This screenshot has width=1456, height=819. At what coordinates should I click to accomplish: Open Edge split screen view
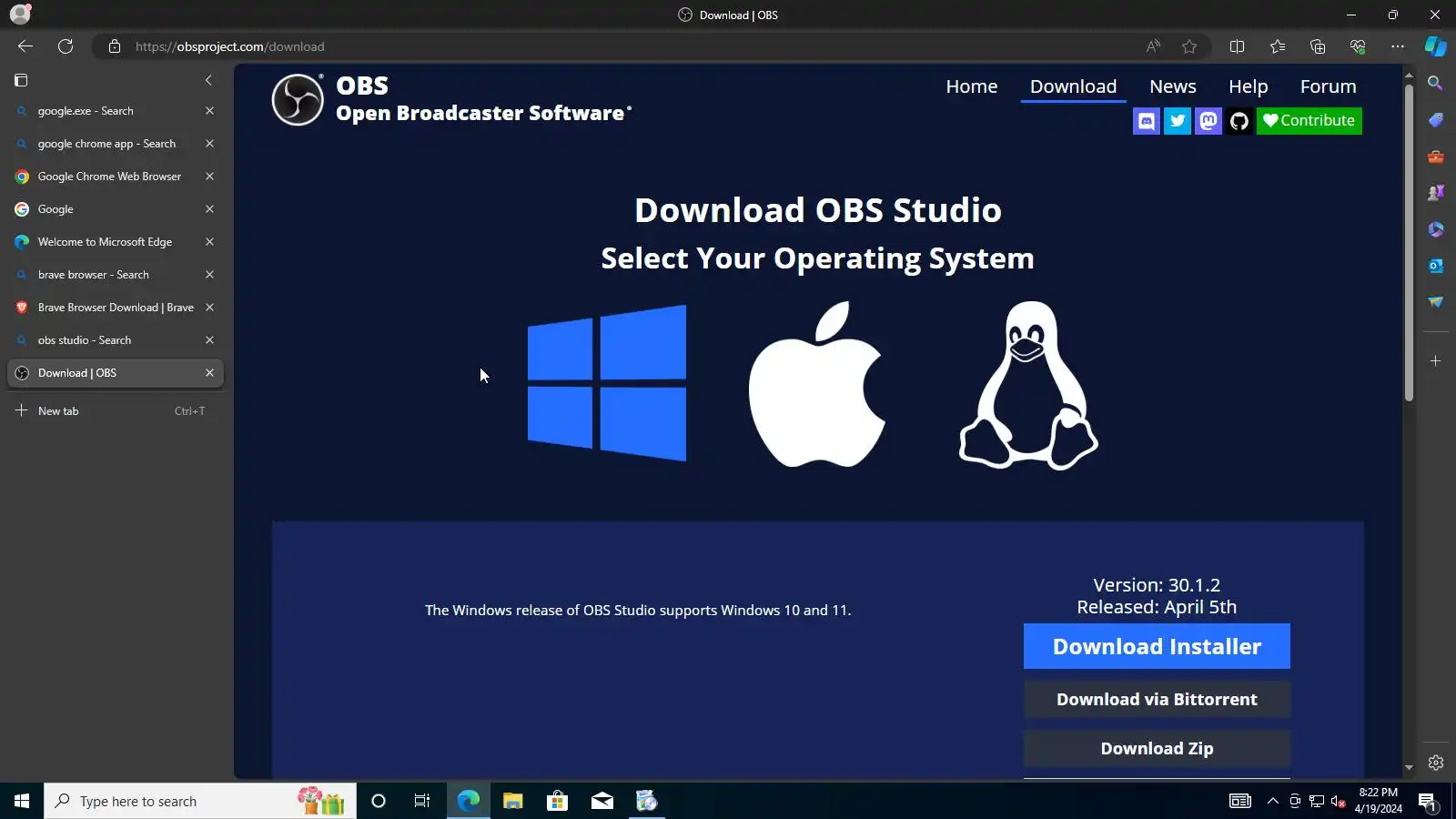(x=1237, y=46)
